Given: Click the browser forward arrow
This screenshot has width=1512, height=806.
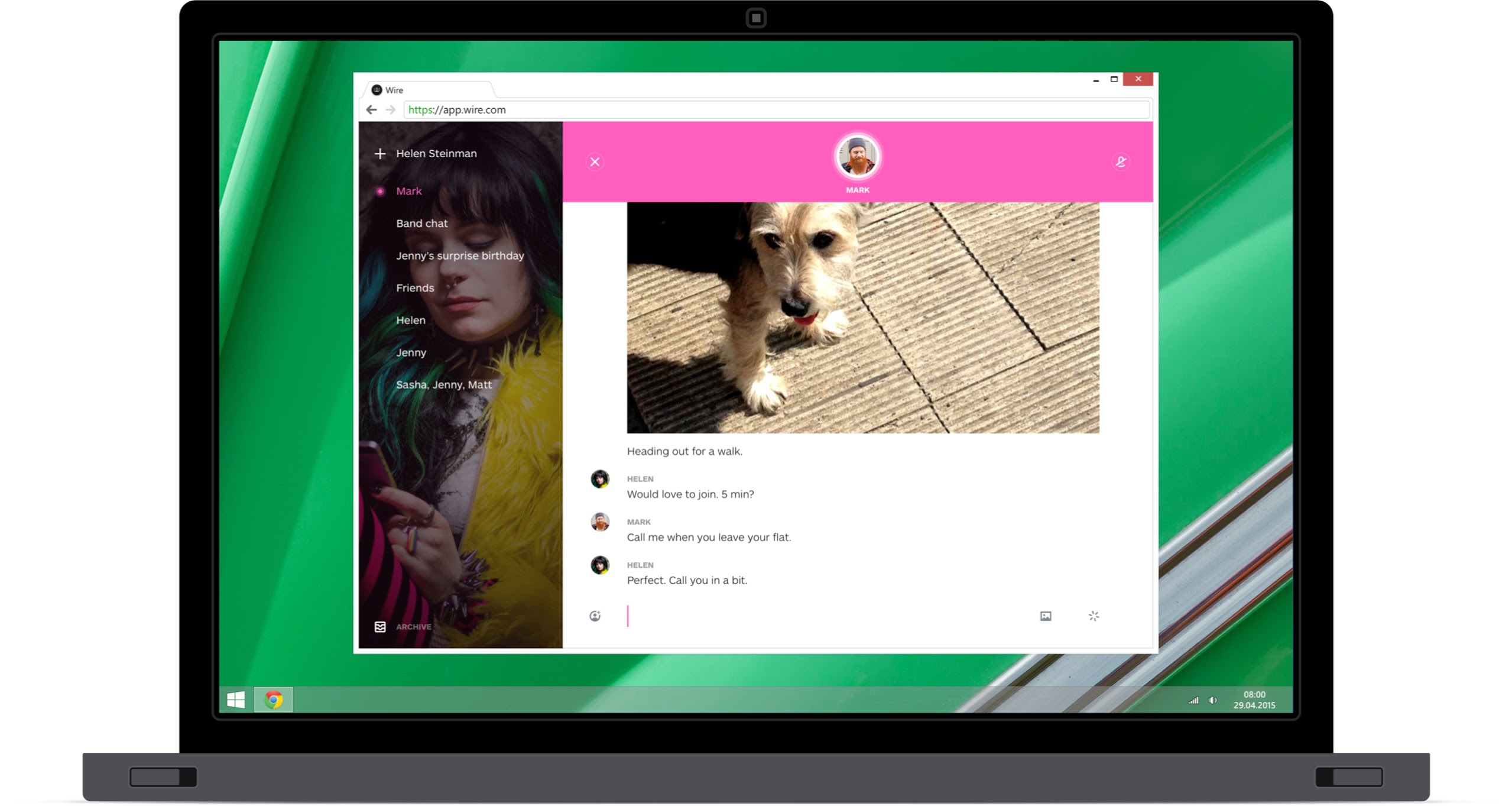Looking at the screenshot, I should tap(390, 109).
